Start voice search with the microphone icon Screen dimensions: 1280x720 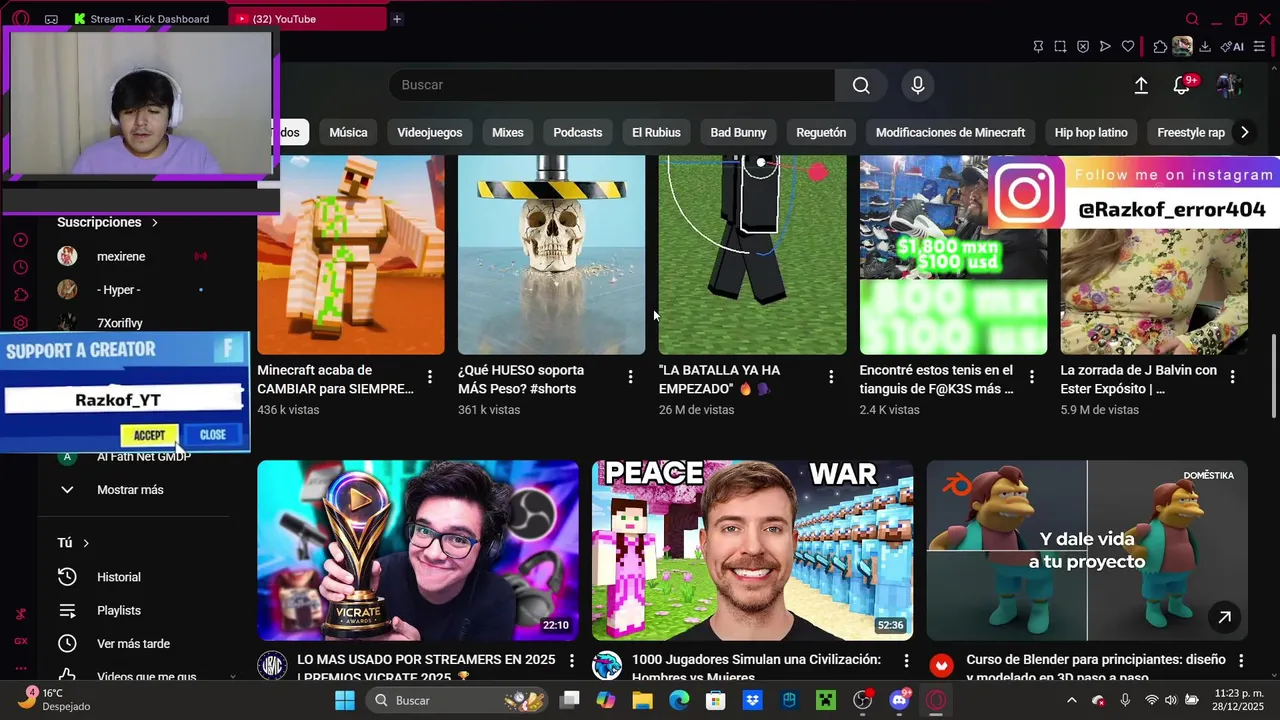pos(918,85)
